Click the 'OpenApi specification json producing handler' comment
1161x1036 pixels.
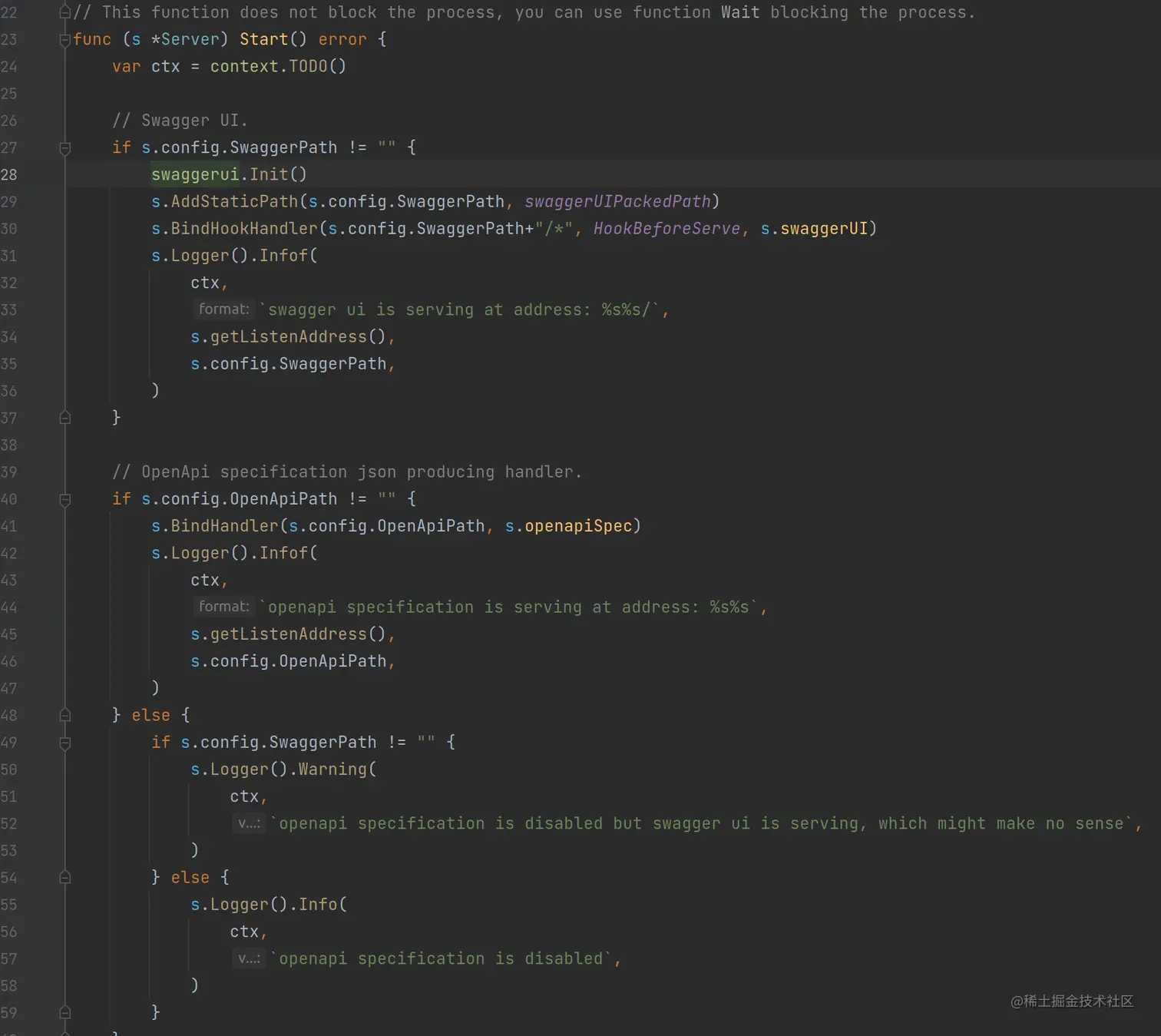(x=347, y=472)
